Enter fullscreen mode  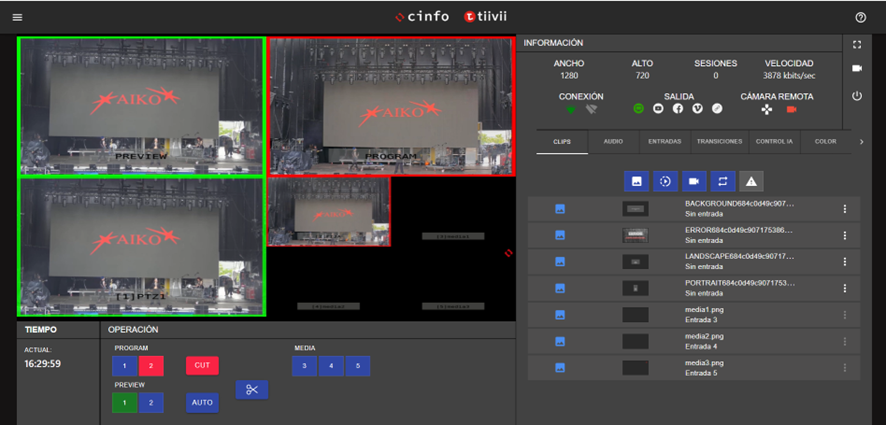[x=857, y=44]
